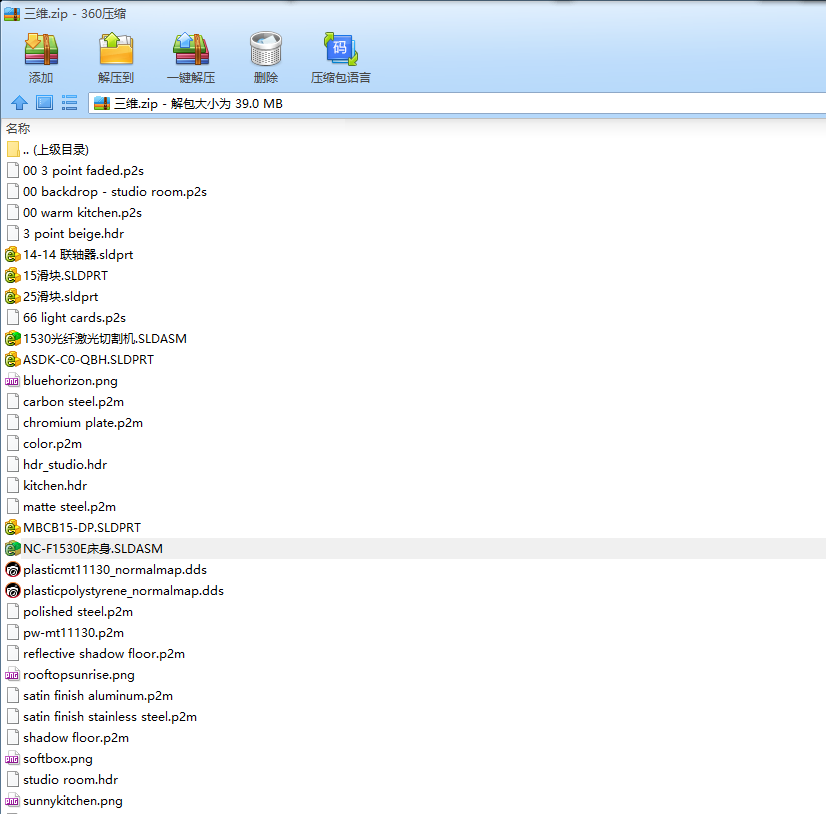Select the plasticmt11130_normalmap.dds filename

[x=115, y=570]
